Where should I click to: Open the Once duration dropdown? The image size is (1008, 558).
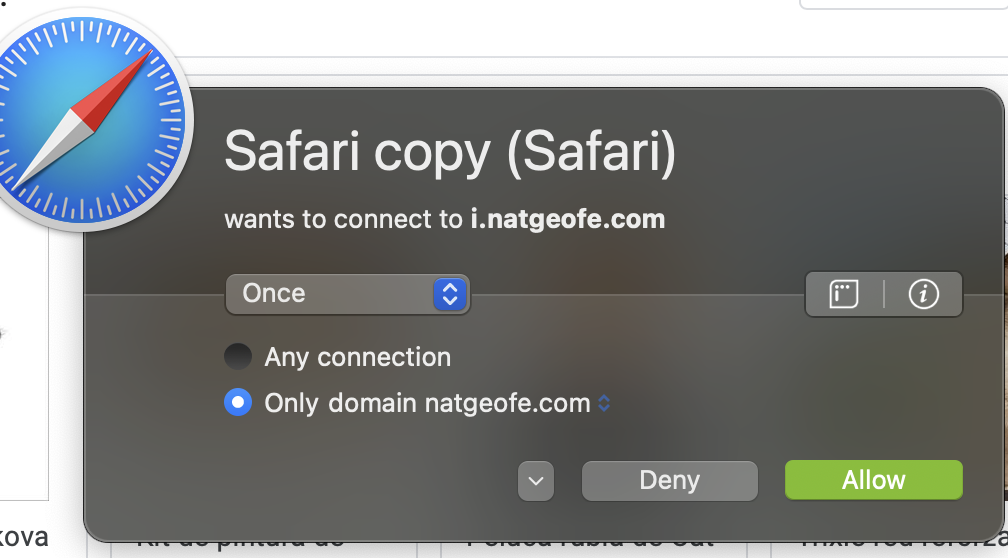(347, 294)
